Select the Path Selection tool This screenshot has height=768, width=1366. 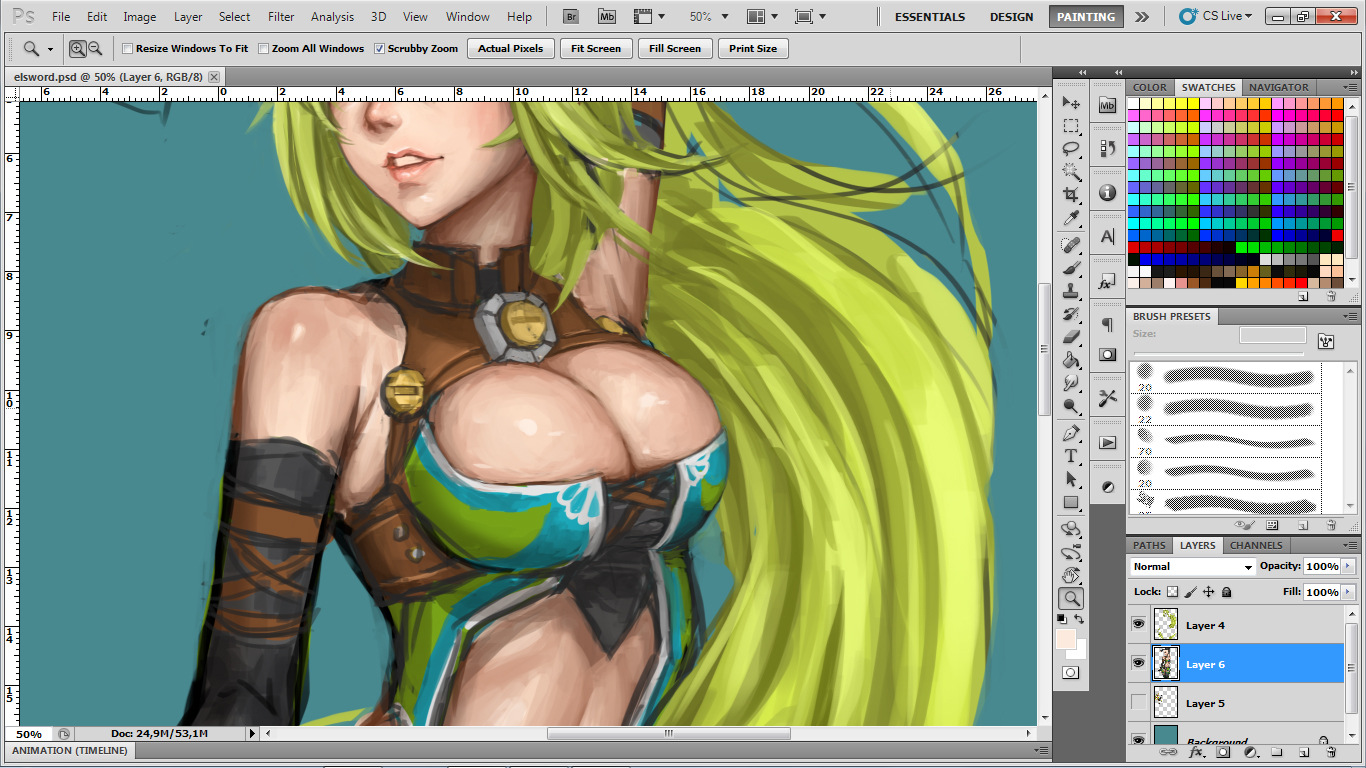tap(1071, 479)
